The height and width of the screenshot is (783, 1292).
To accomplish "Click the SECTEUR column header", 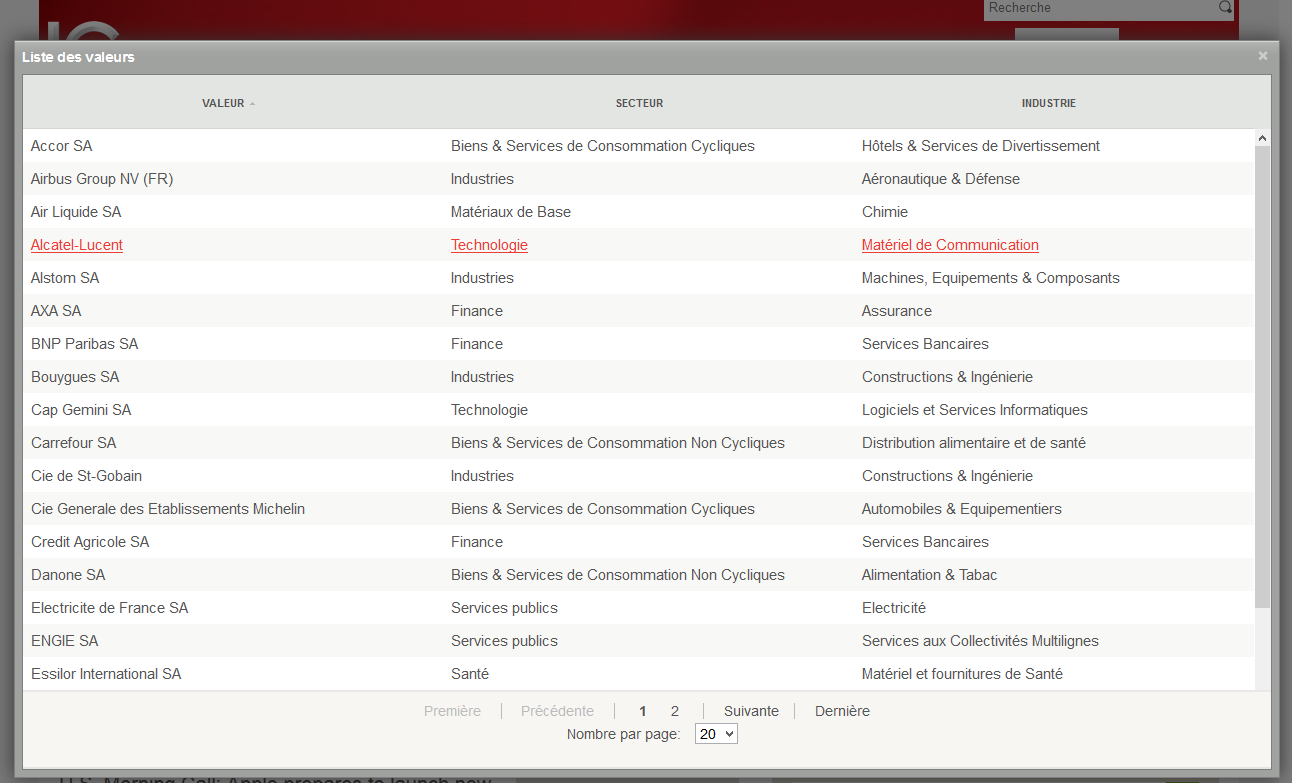I will click(x=639, y=103).
